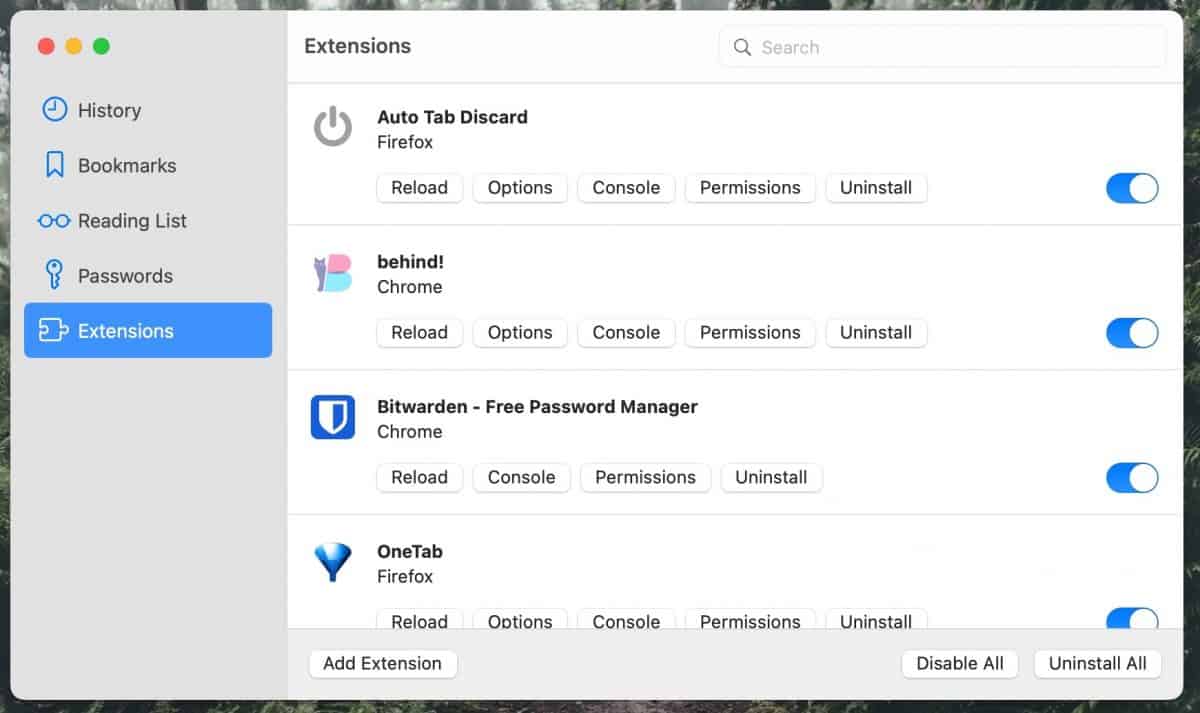
Task: Click the Bitwarden shield icon
Action: (332, 417)
